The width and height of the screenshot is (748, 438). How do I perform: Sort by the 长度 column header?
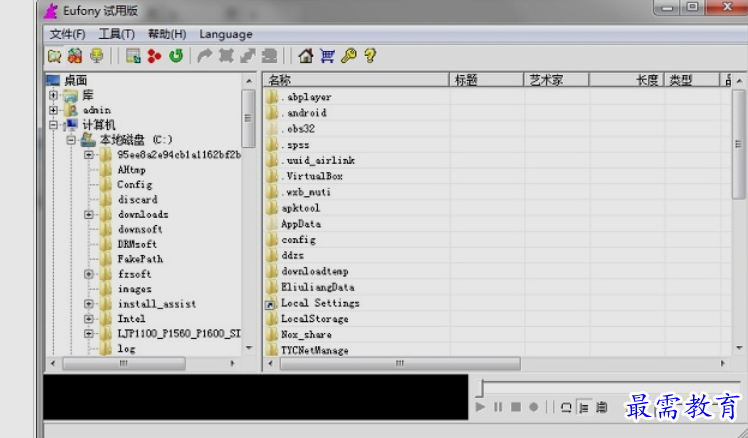pos(626,80)
